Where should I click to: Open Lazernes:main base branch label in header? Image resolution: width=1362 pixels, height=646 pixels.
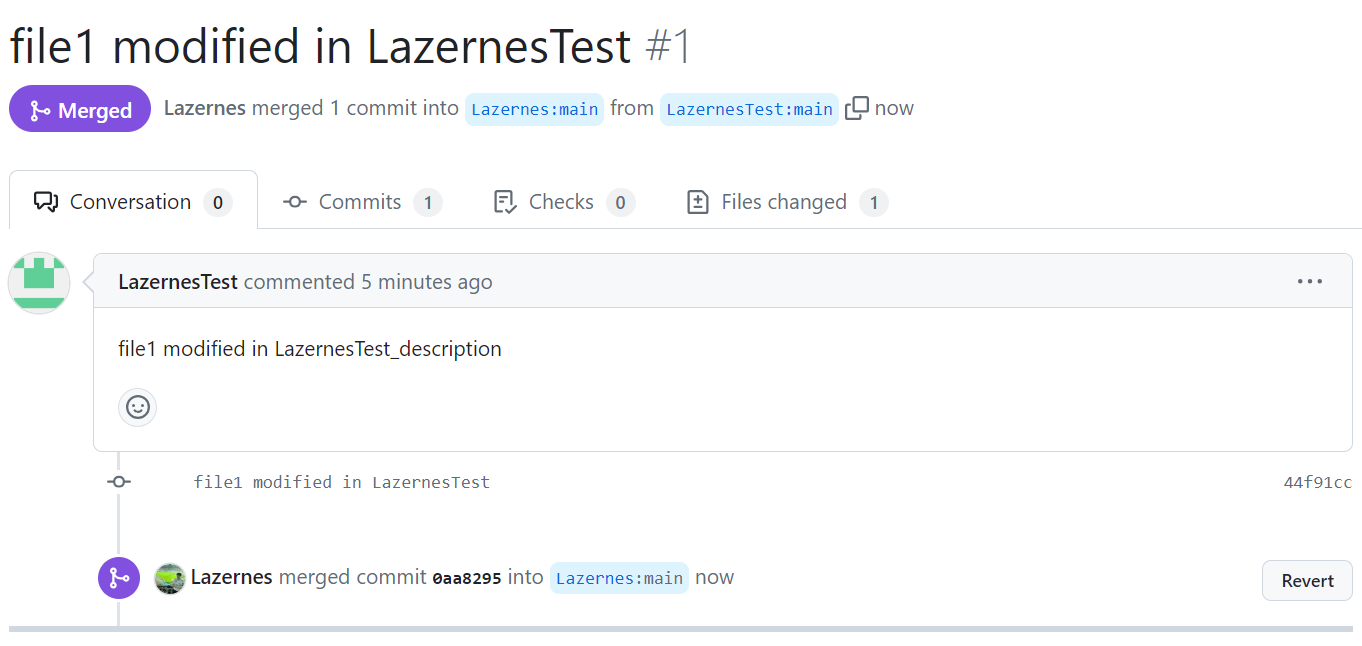point(535,109)
